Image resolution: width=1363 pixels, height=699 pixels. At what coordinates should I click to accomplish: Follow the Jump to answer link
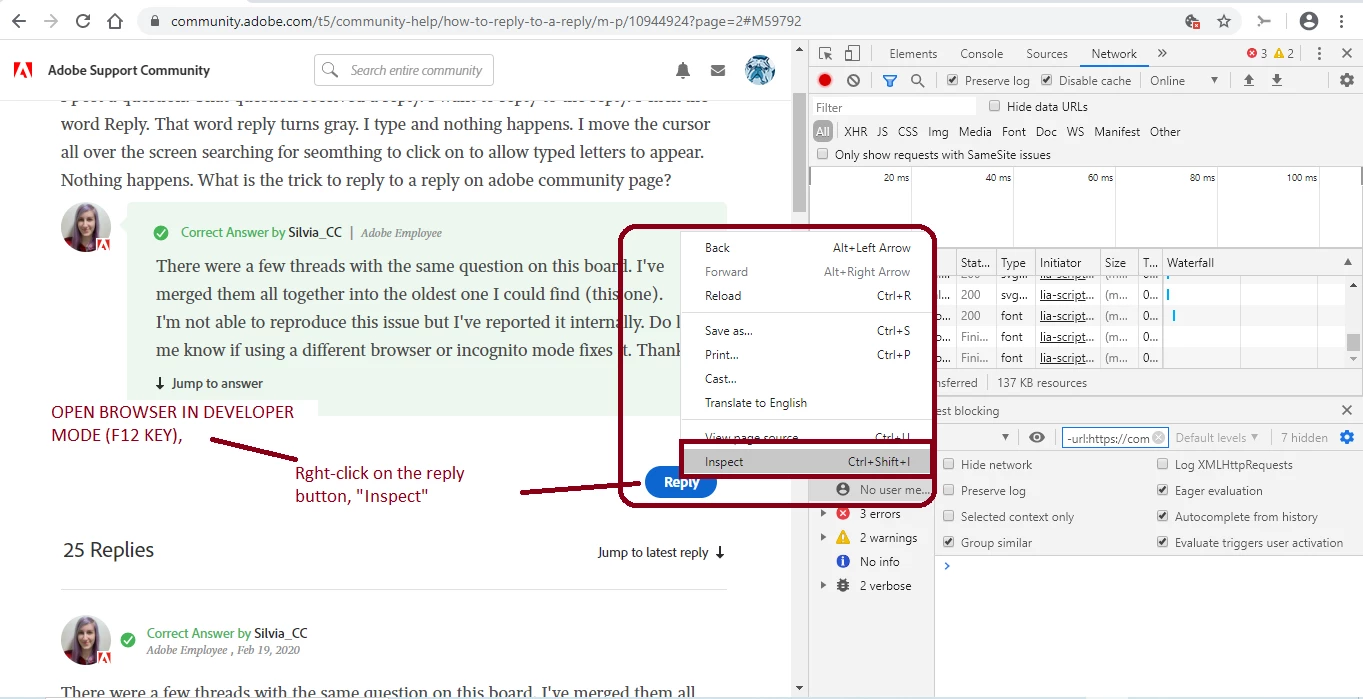pyautogui.click(x=209, y=383)
